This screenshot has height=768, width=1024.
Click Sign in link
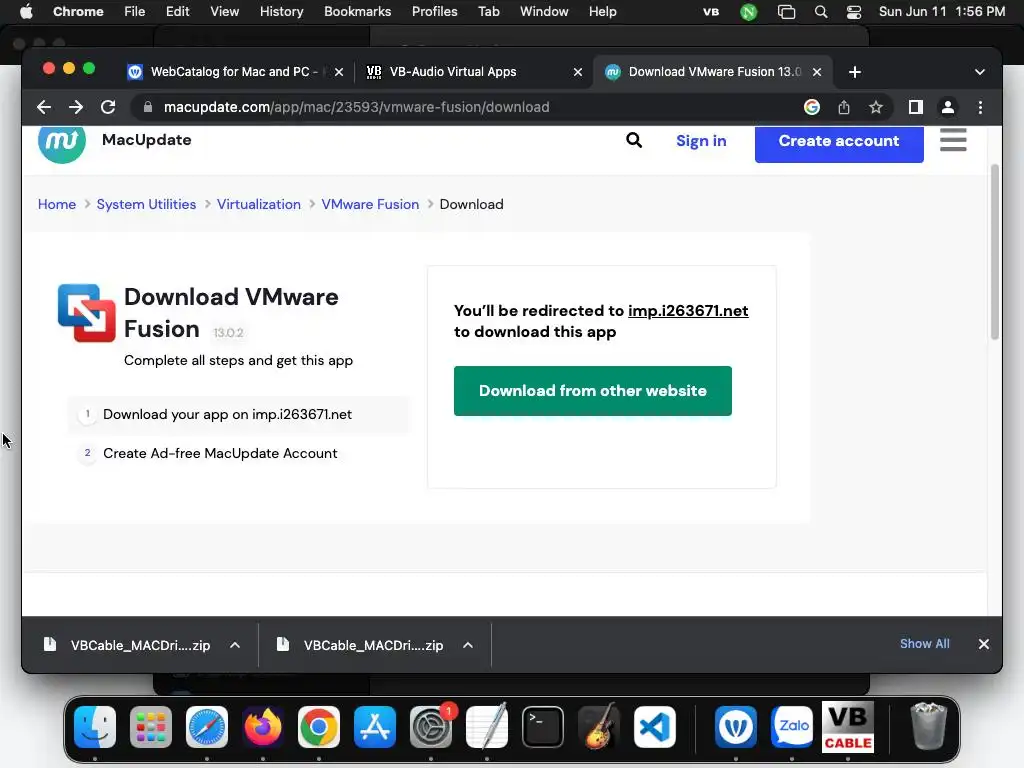[x=701, y=141]
